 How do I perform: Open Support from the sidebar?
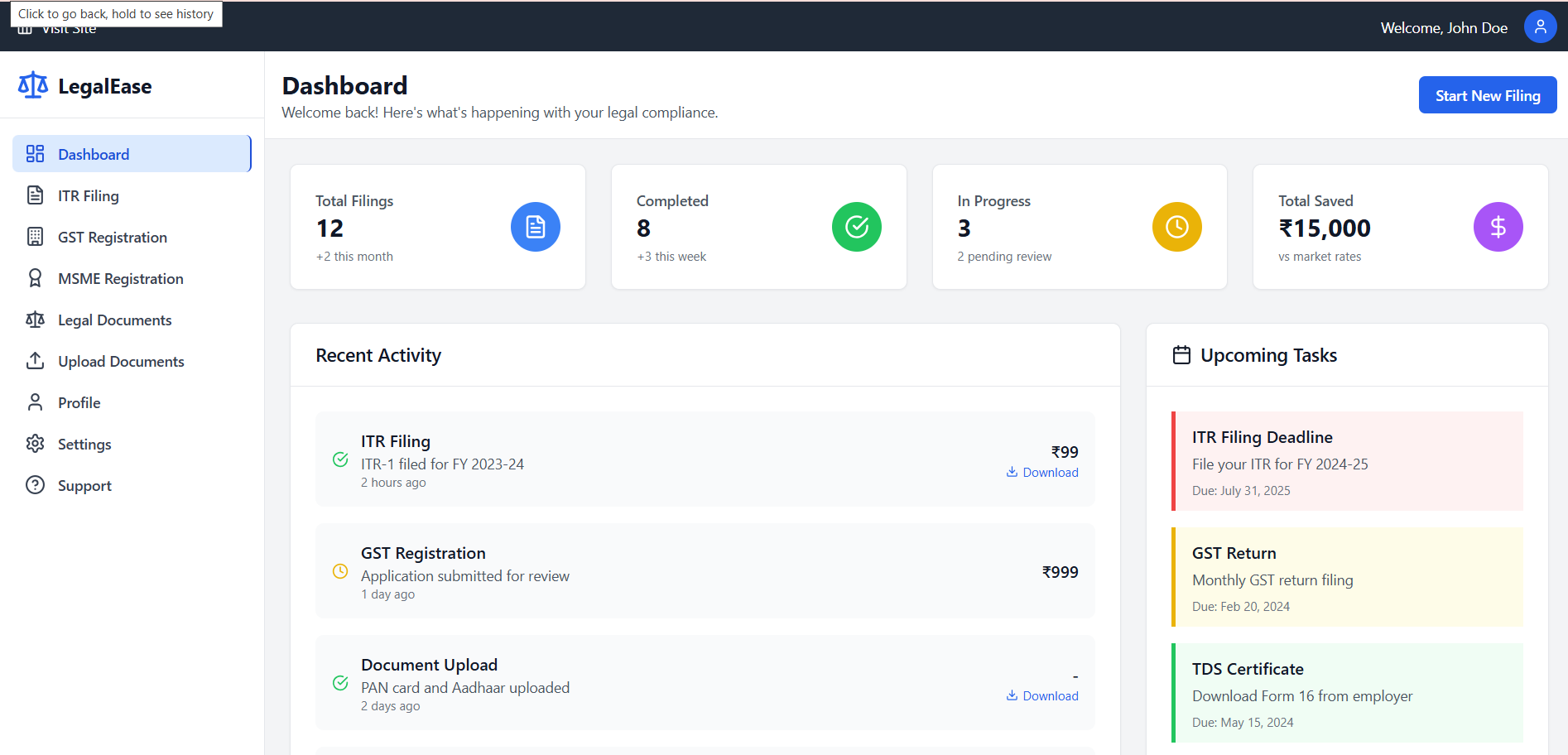(84, 486)
